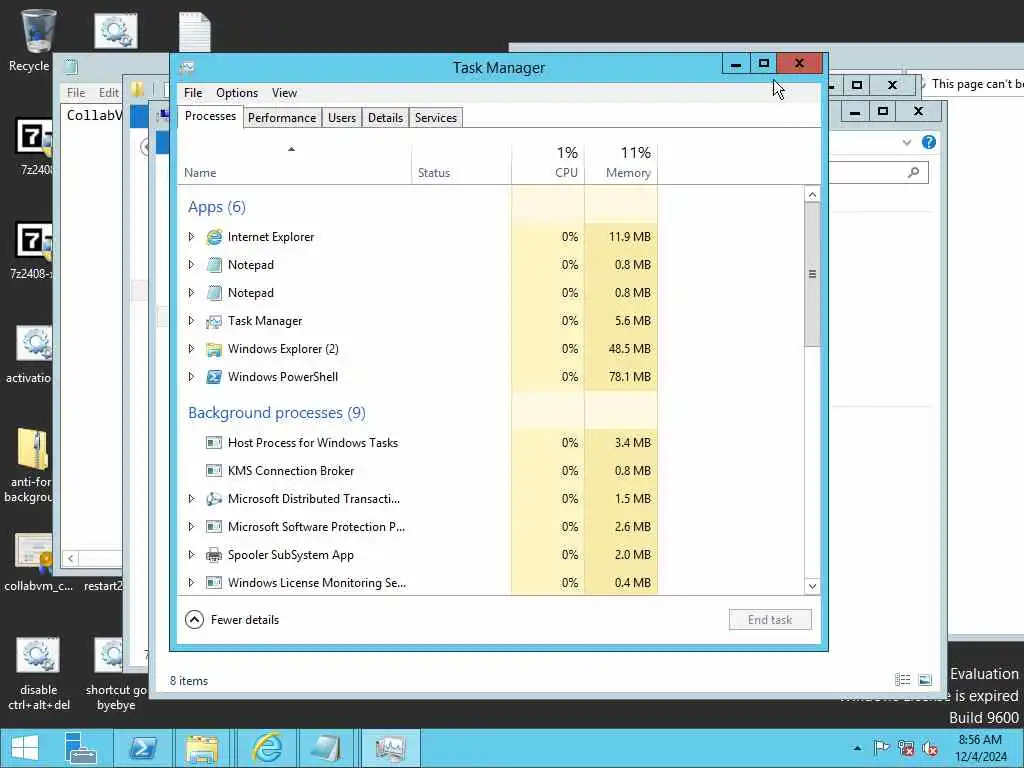Viewport: 1024px width, 768px height.
Task: Click details view icon in Explorer status bar
Action: [903, 680]
